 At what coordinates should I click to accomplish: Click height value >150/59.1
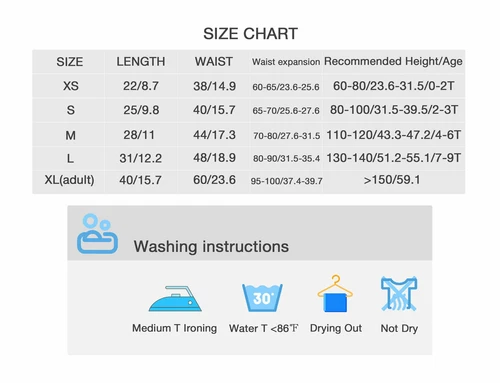point(392,180)
